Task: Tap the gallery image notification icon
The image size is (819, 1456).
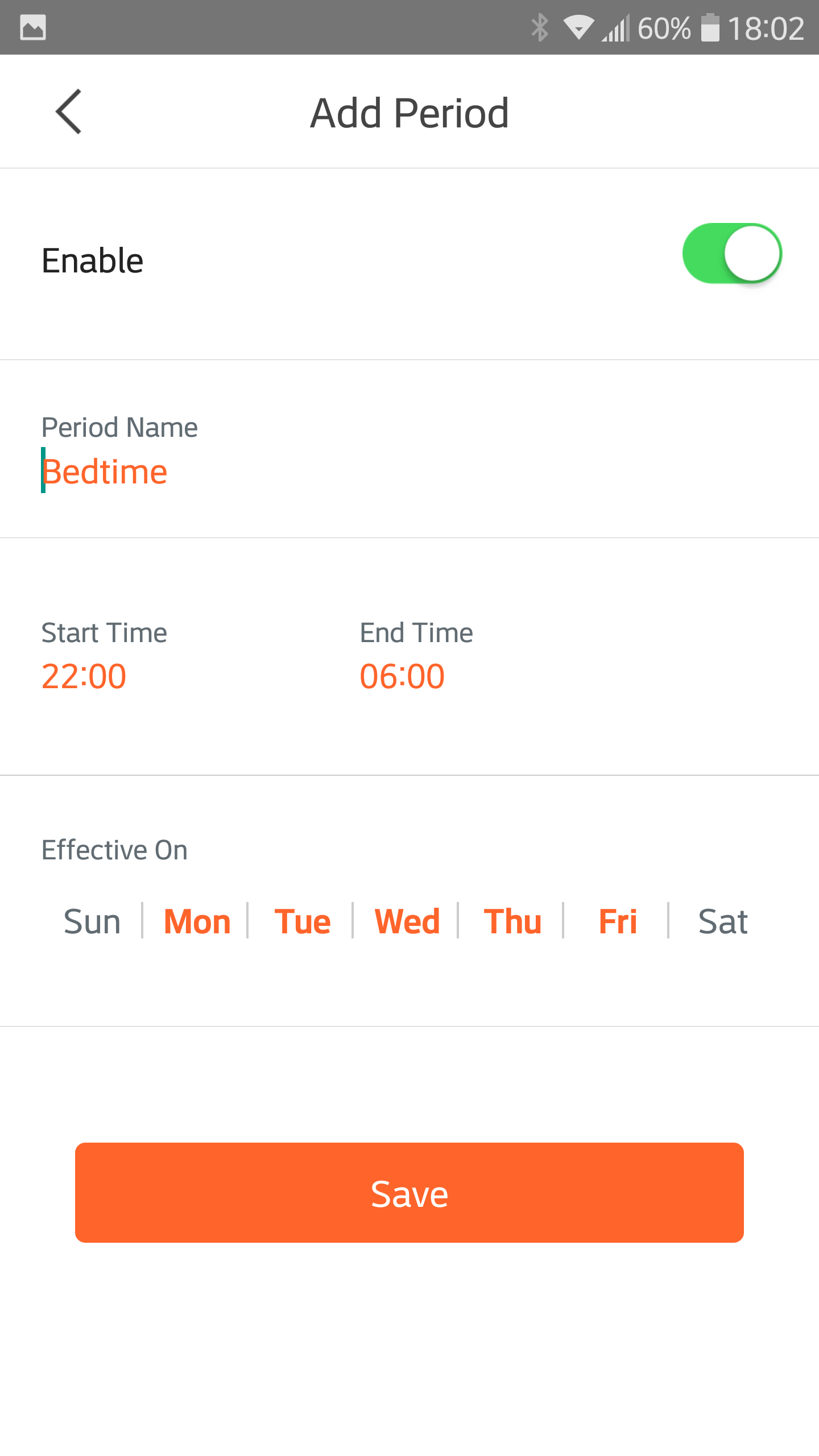Action: (33, 27)
